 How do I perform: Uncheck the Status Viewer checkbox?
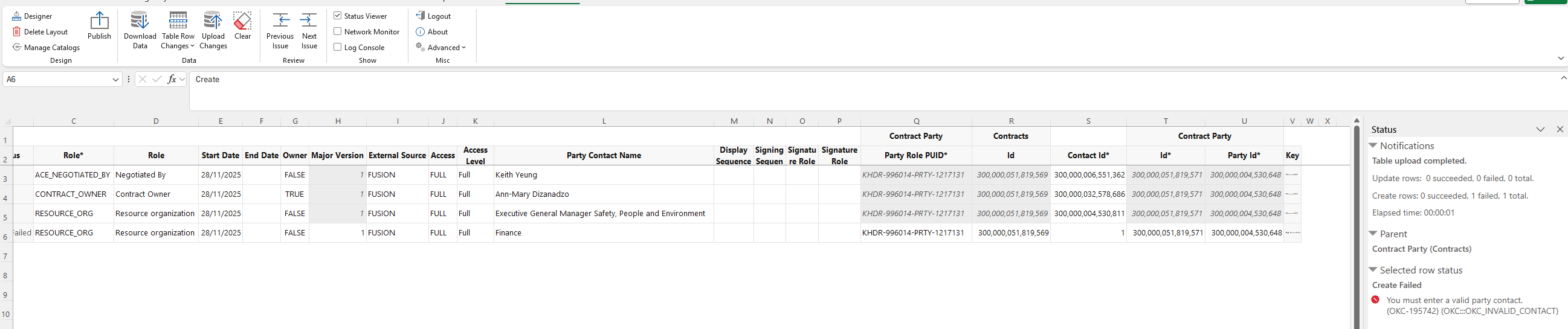337,16
